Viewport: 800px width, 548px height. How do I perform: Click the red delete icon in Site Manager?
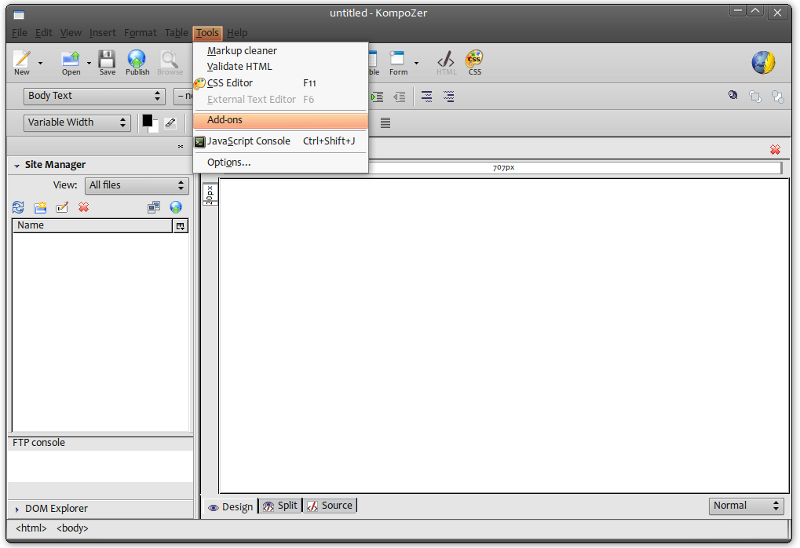[x=84, y=207]
